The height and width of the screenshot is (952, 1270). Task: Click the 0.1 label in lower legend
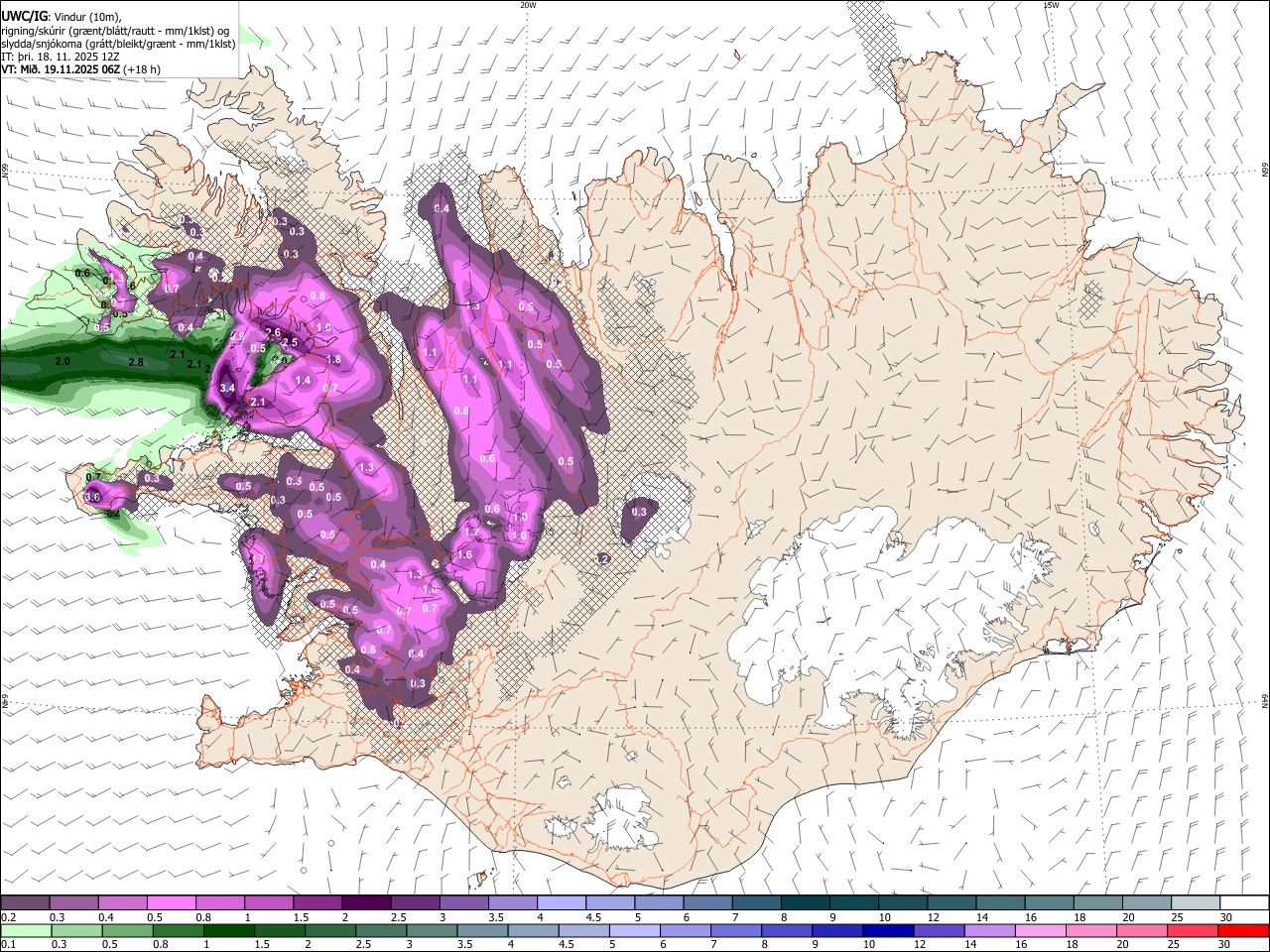coord(8,945)
